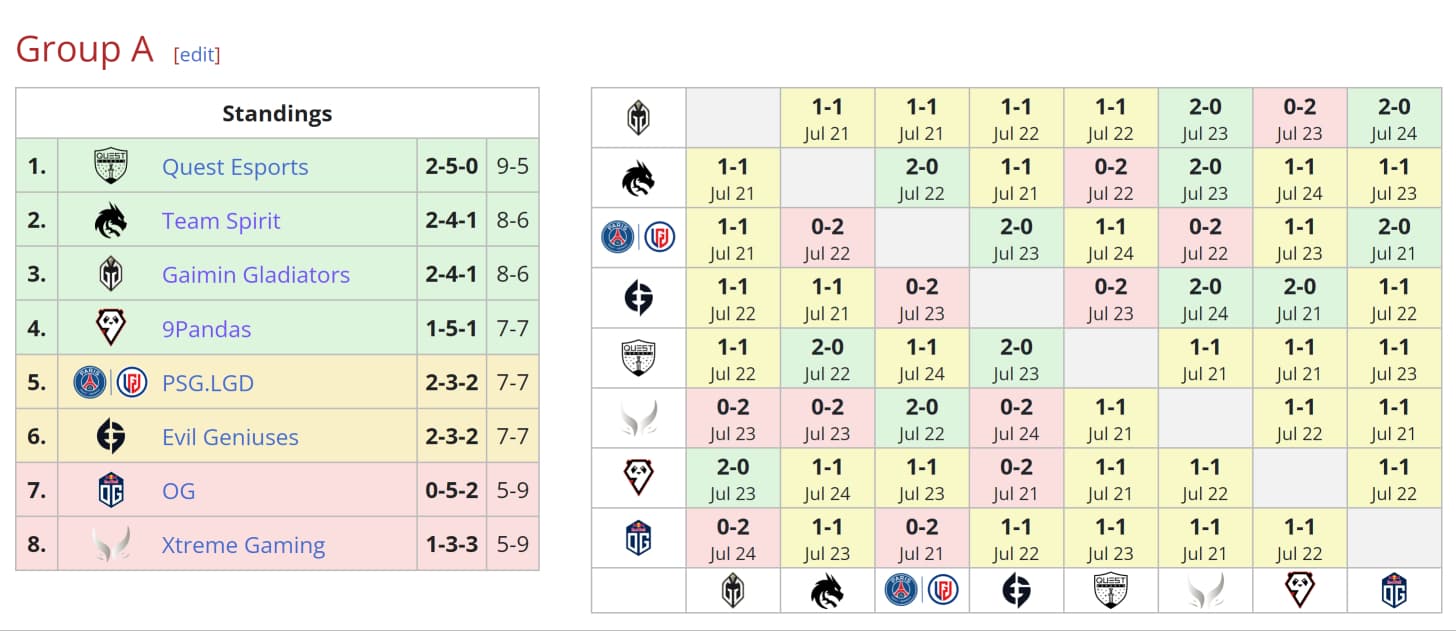The height and width of the screenshot is (631, 1456).
Task: Select the Gaimin Gladiators helmet logo in Standings
Action: click(x=110, y=274)
